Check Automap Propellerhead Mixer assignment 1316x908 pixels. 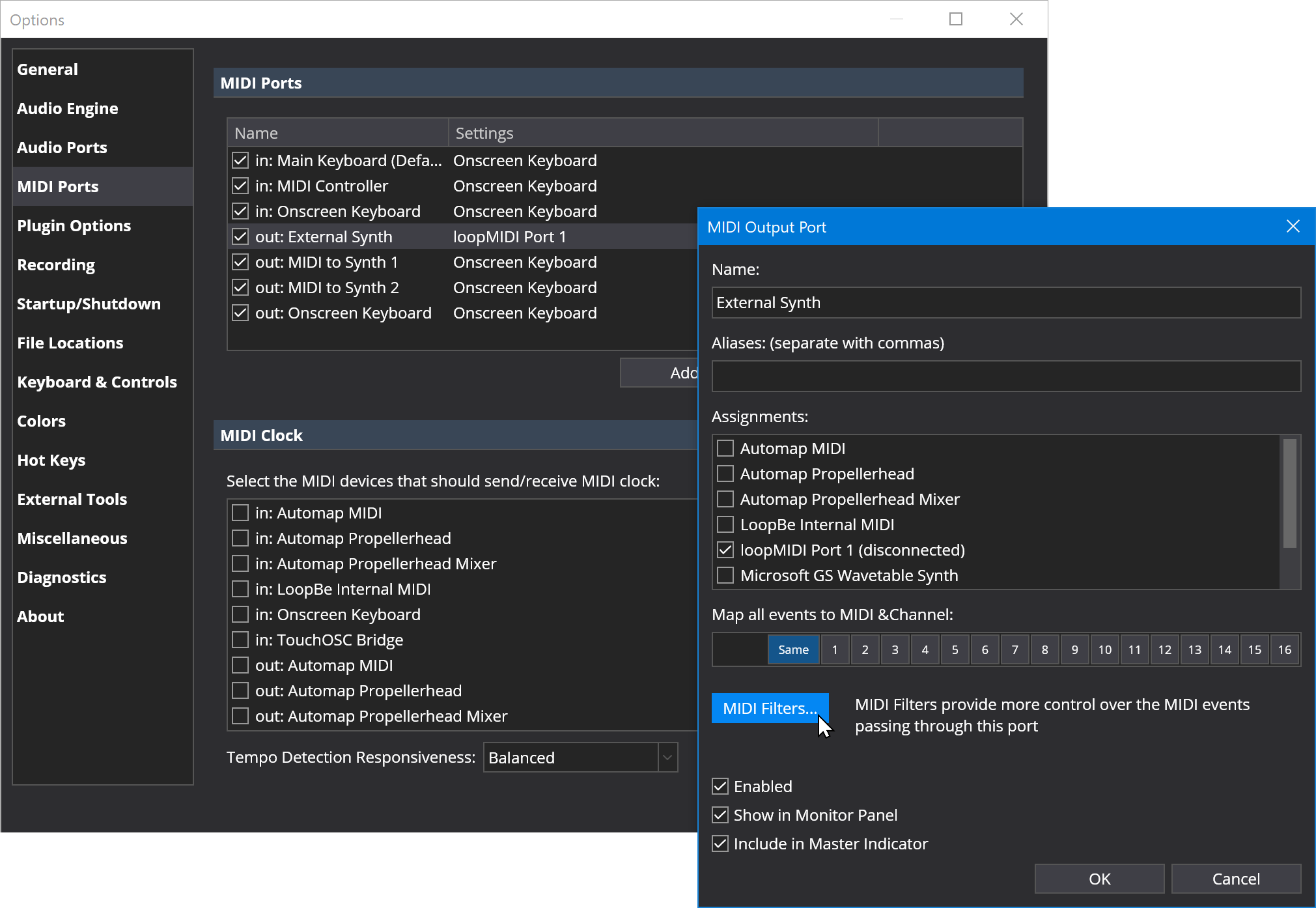pos(725,499)
